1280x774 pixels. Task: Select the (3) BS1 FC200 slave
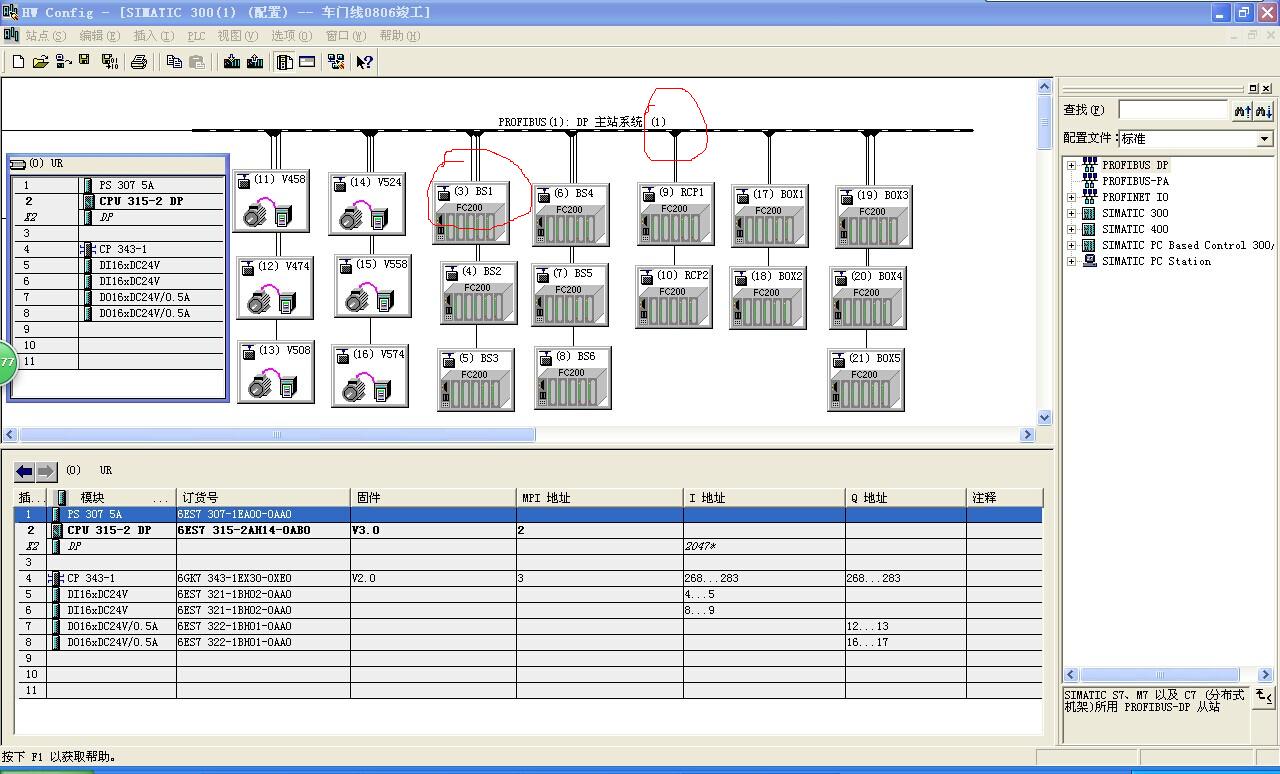click(471, 212)
